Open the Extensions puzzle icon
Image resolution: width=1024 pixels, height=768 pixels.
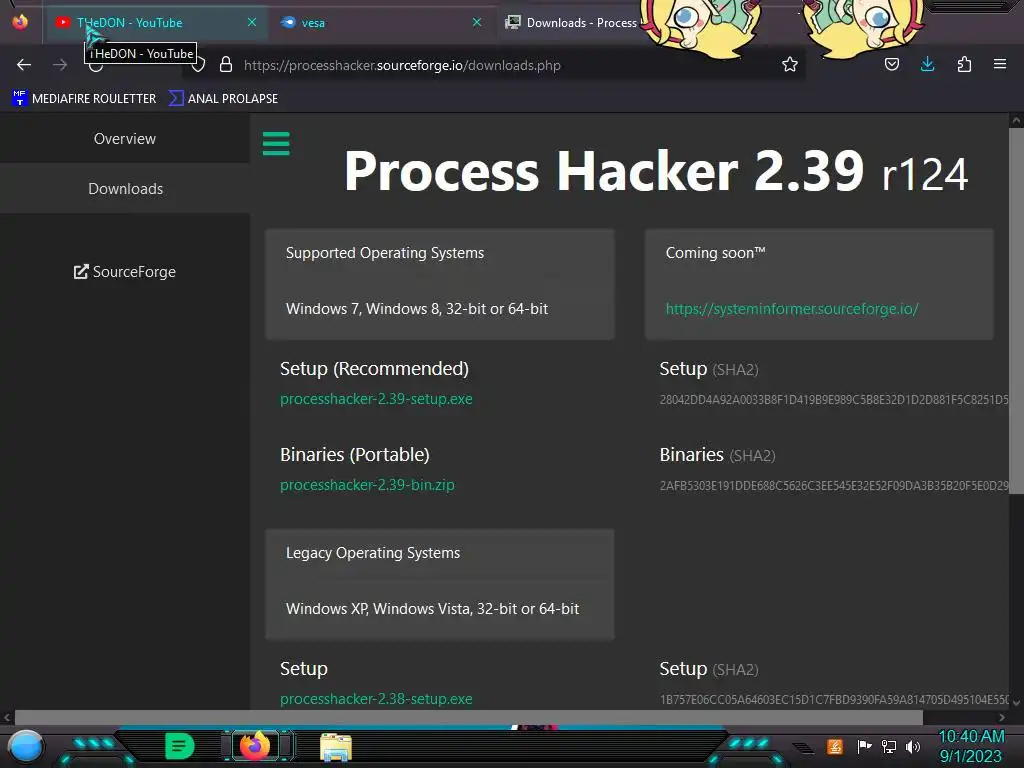point(964,64)
